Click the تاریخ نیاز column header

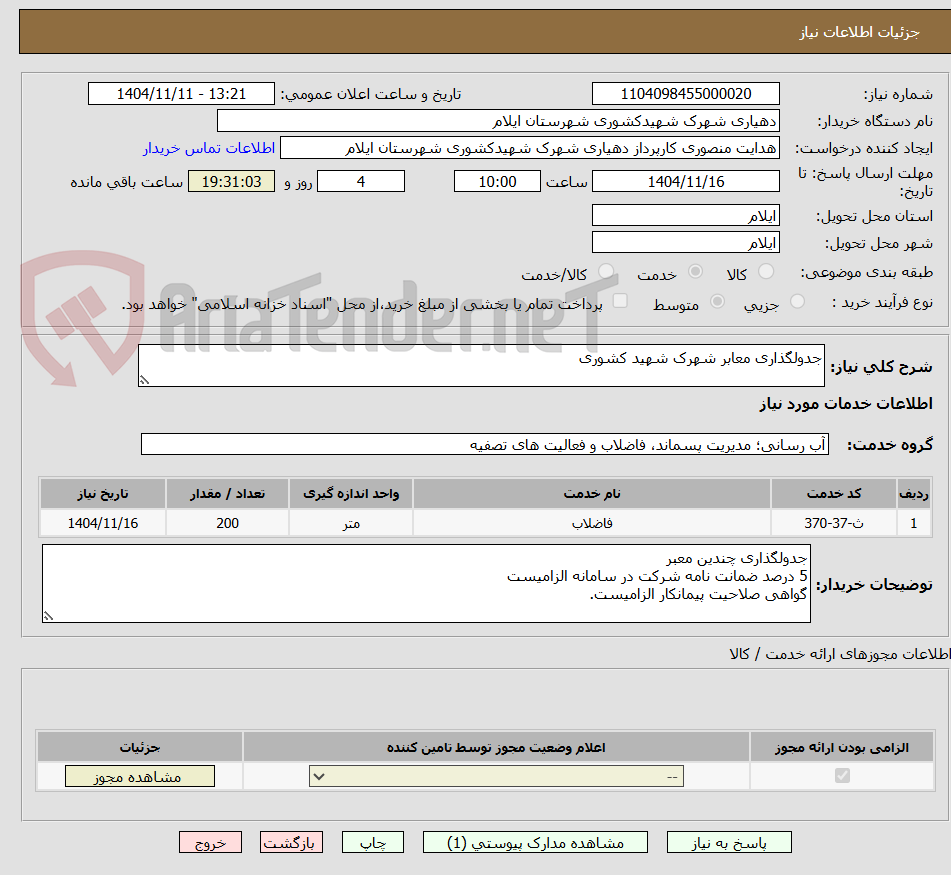point(103,494)
